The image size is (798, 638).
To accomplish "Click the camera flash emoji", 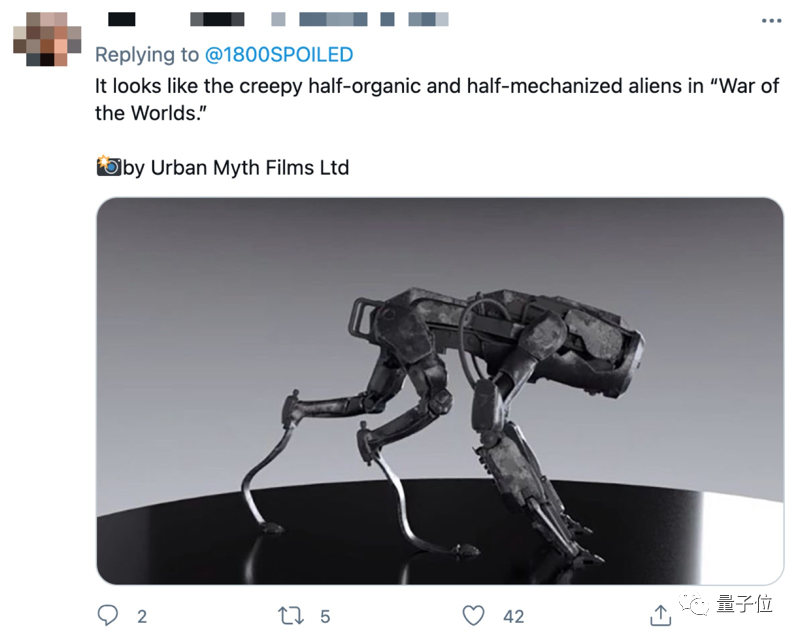I will click(108, 166).
